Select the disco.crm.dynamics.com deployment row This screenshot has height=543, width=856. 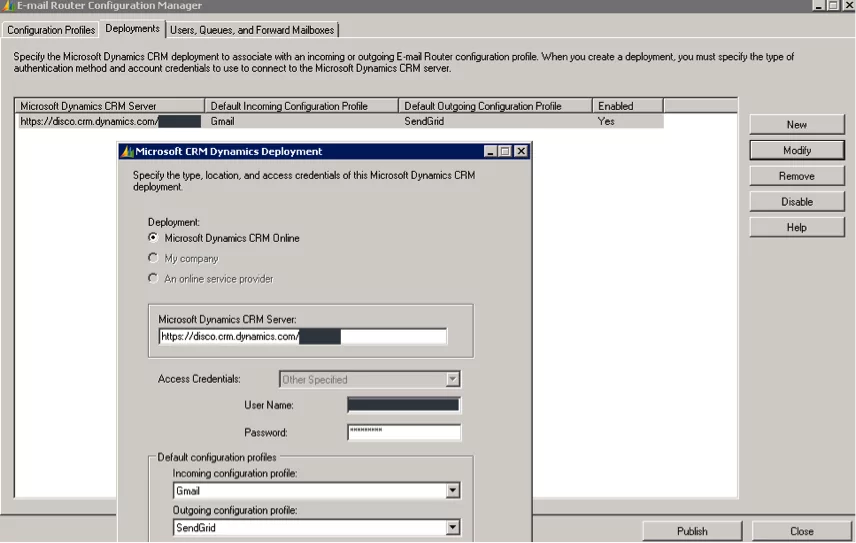(x=339, y=121)
